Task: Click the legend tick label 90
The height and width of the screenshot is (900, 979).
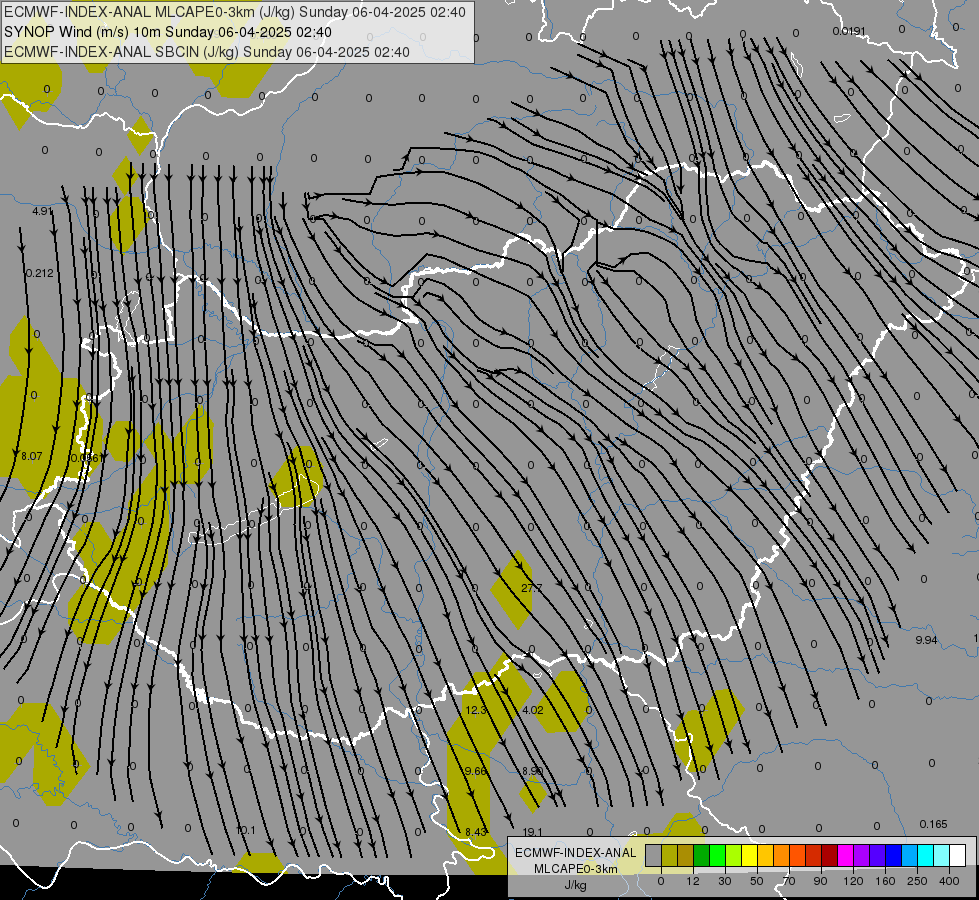Action: (x=820, y=881)
